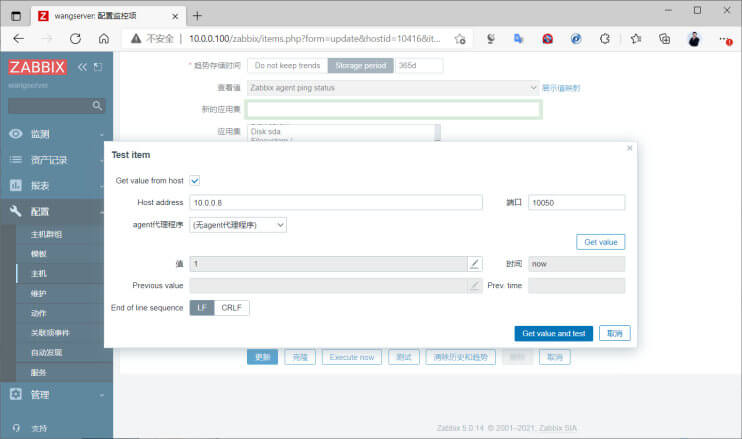Click the Get value button
The width and height of the screenshot is (742, 439).
point(601,242)
